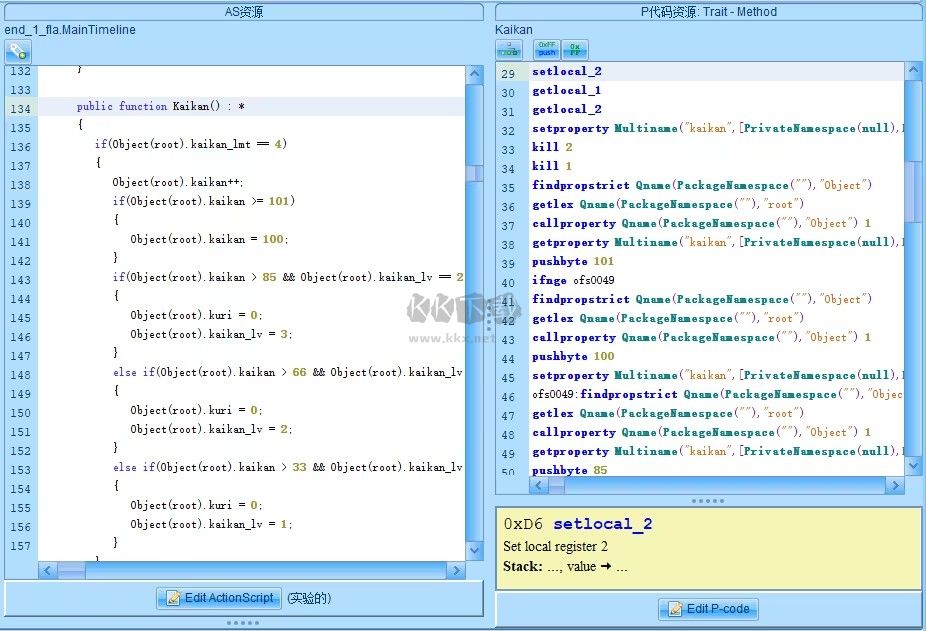The height and width of the screenshot is (631, 926).
Task: Click the Edit ActionScript button
Action: click(x=218, y=597)
